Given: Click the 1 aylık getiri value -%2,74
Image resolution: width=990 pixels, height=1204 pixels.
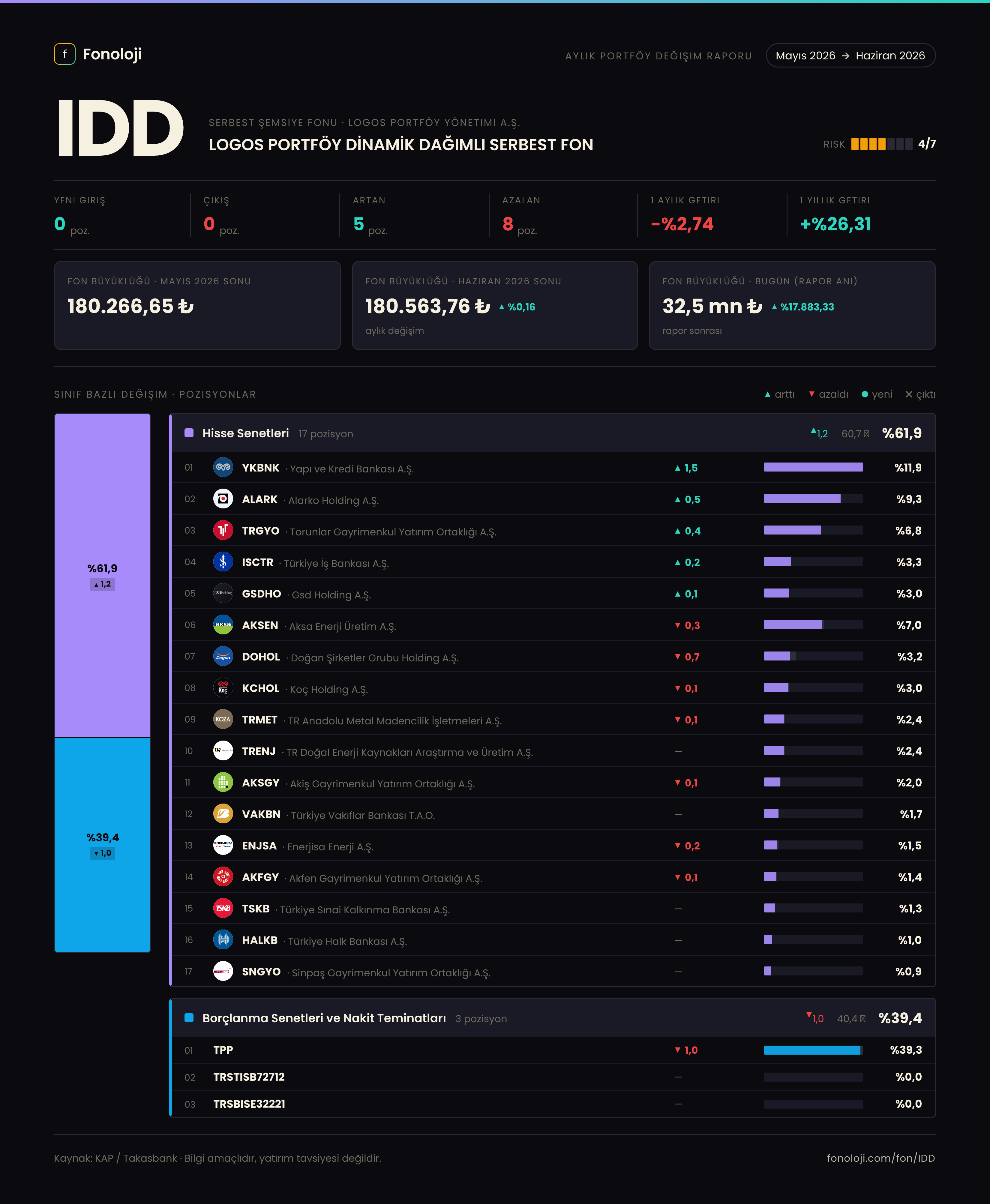Looking at the screenshot, I should pos(682,224).
